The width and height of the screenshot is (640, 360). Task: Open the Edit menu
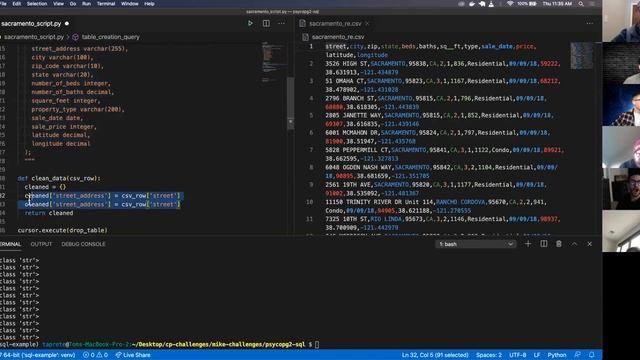tap(17, 4)
